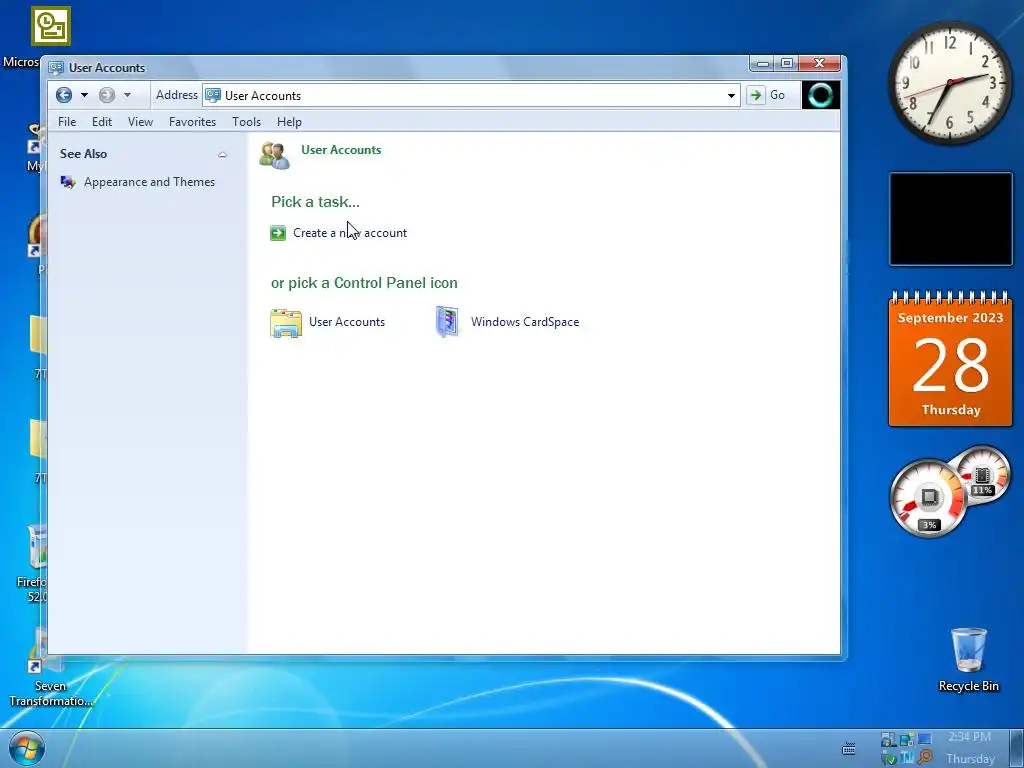Open the Edit menu
The width and height of the screenshot is (1024, 768).
tap(102, 122)
